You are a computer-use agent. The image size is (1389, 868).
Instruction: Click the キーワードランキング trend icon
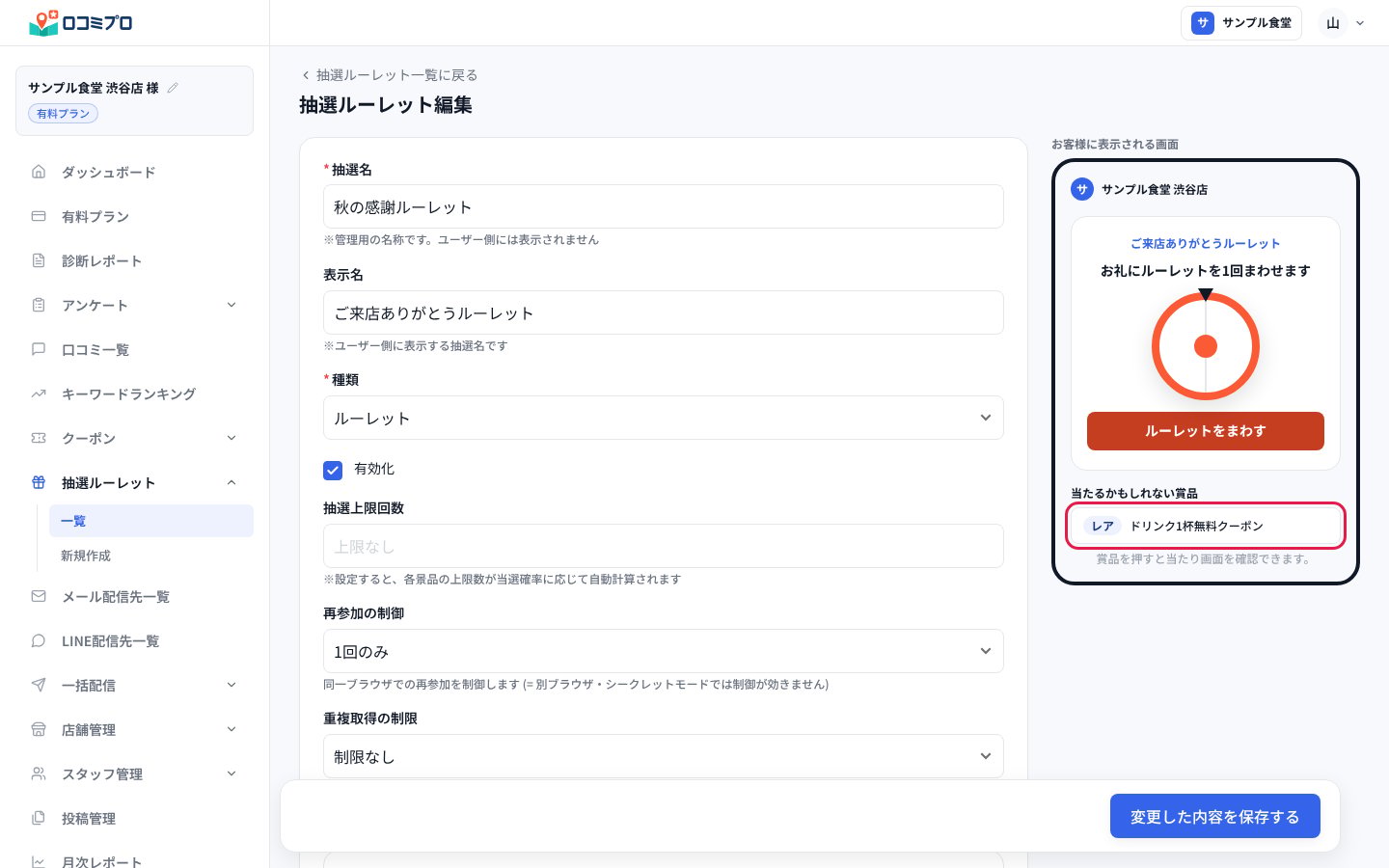pos(39,393)
